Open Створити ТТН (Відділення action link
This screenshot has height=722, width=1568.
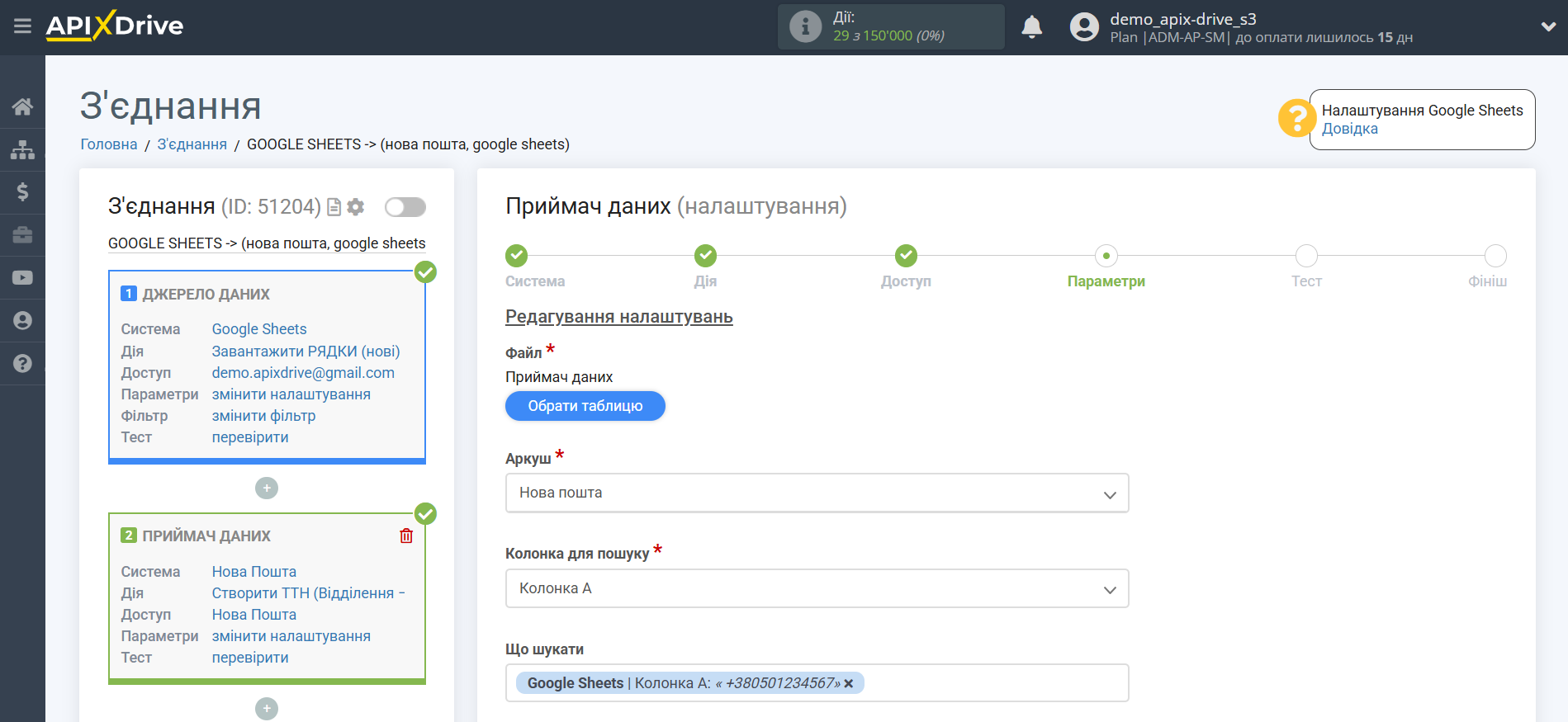tap(308, 593)
